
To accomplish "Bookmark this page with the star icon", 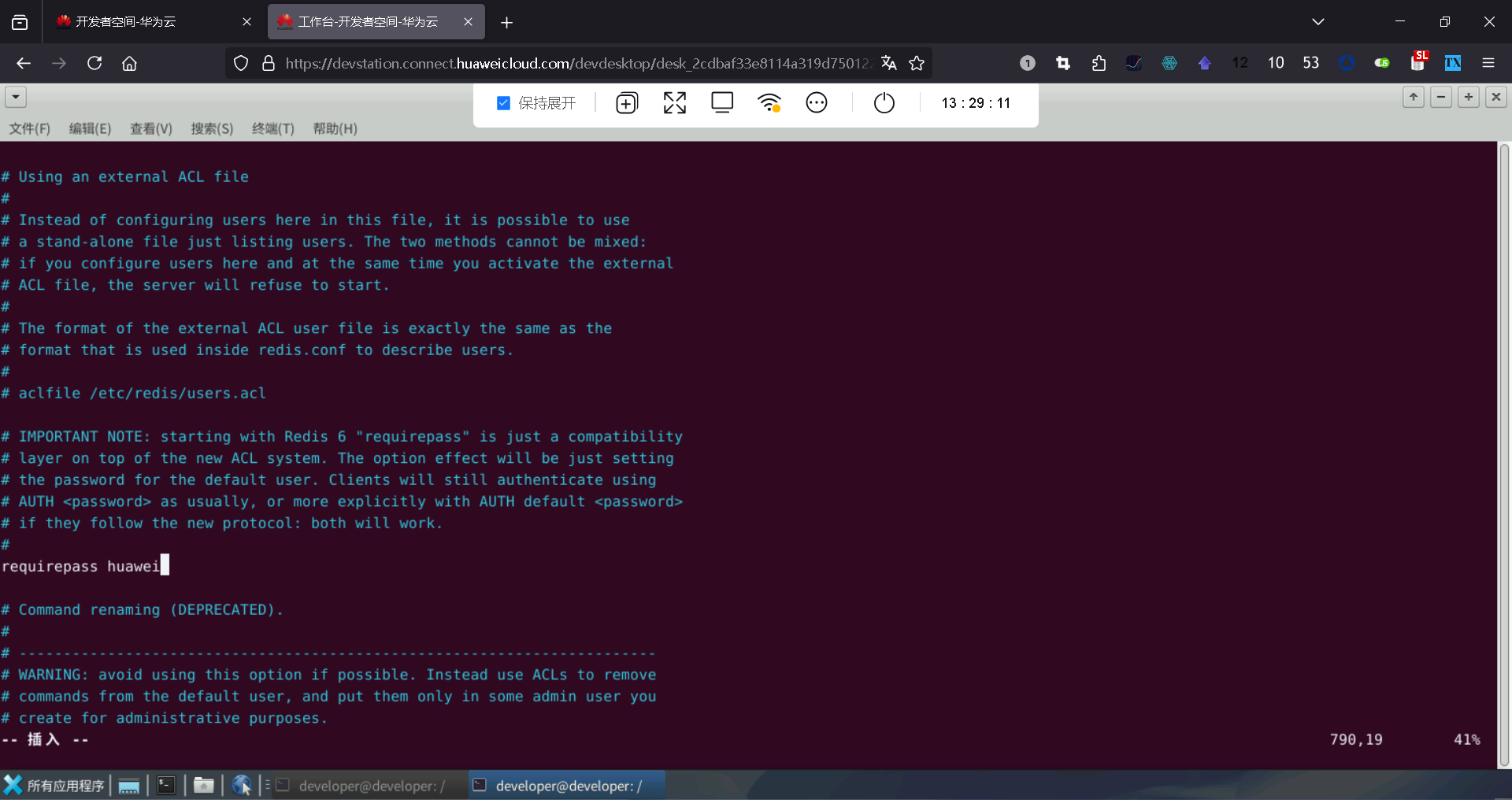I will click(x=917, y=63).
